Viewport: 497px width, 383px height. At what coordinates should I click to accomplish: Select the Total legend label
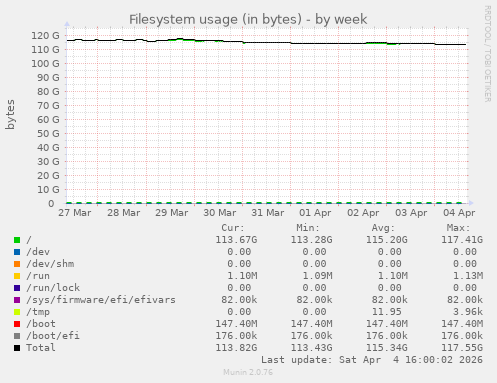coord(41,348)
